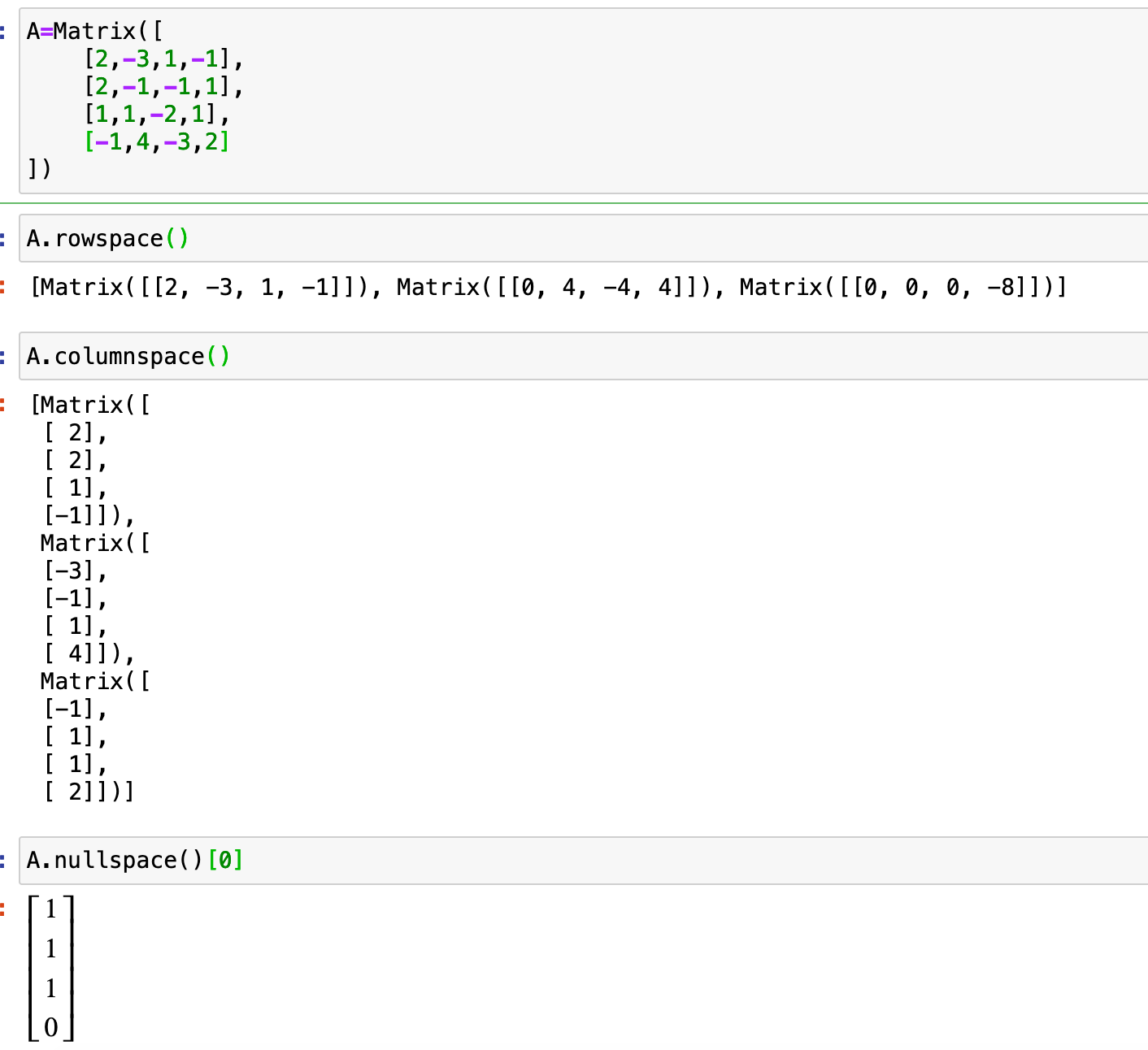Click the A=Matrix definition code cell
Screen dimensions: 1148x1050
point(583,101)
